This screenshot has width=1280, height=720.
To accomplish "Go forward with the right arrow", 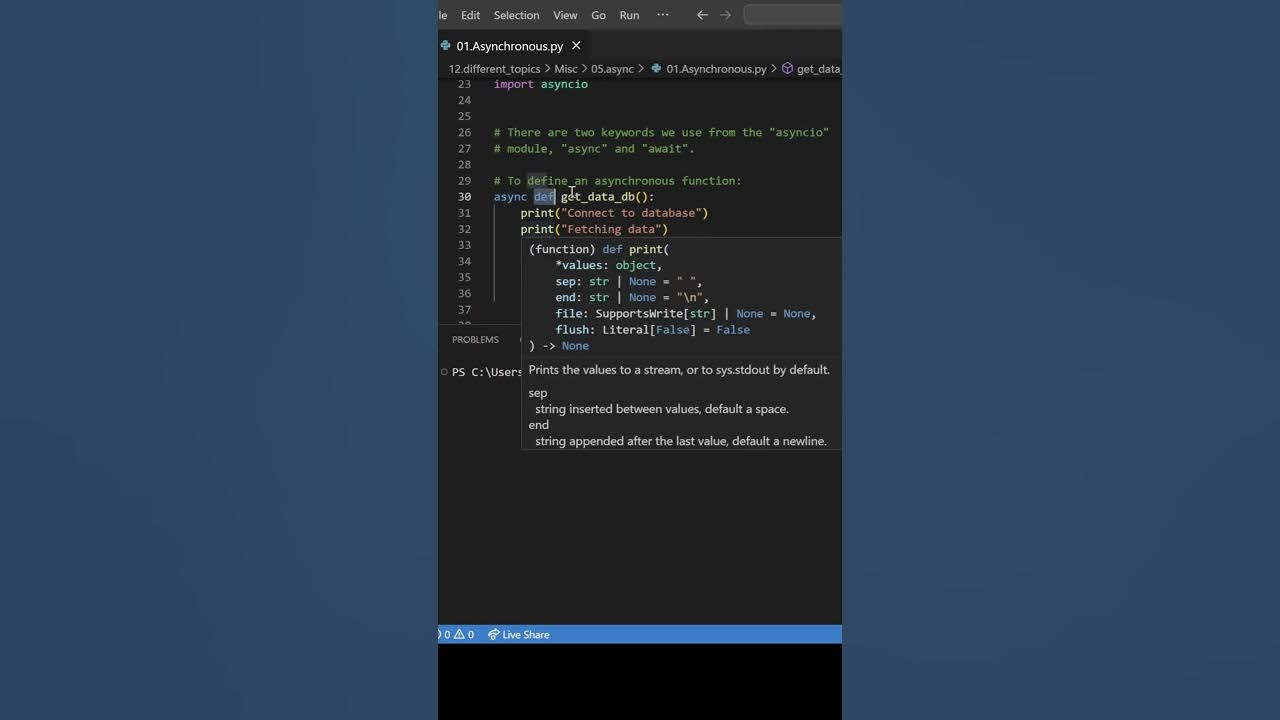I will [x=726, y=15].
